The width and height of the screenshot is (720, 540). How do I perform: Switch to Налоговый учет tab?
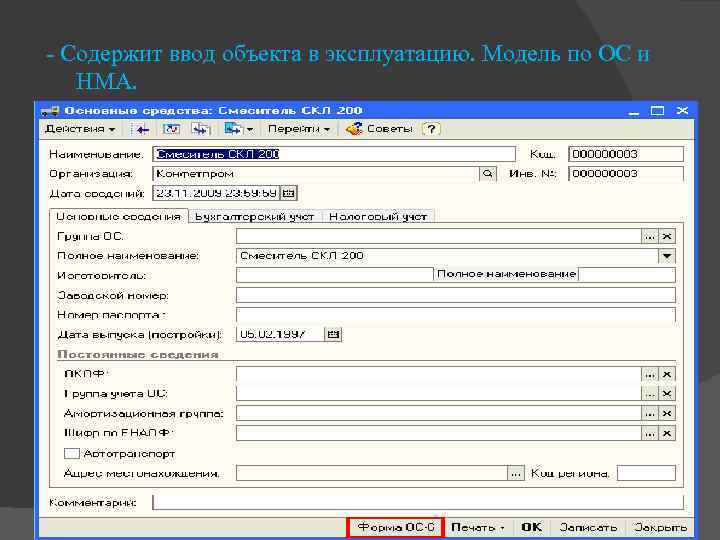[x=378, y=217]
